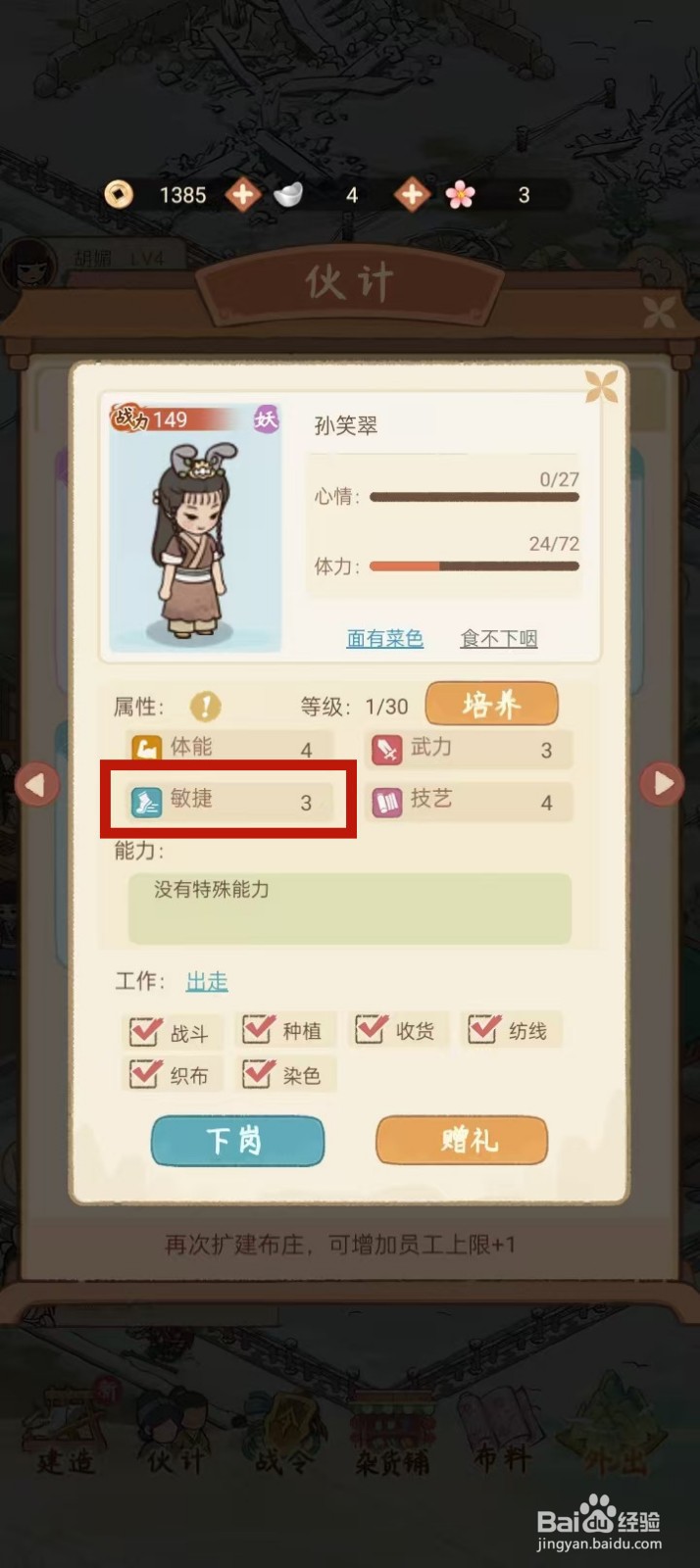The height and width of the screenshot is (1568, 700).
Task: Click the pink flower currency icon
Action: click(x=460, y=195)
